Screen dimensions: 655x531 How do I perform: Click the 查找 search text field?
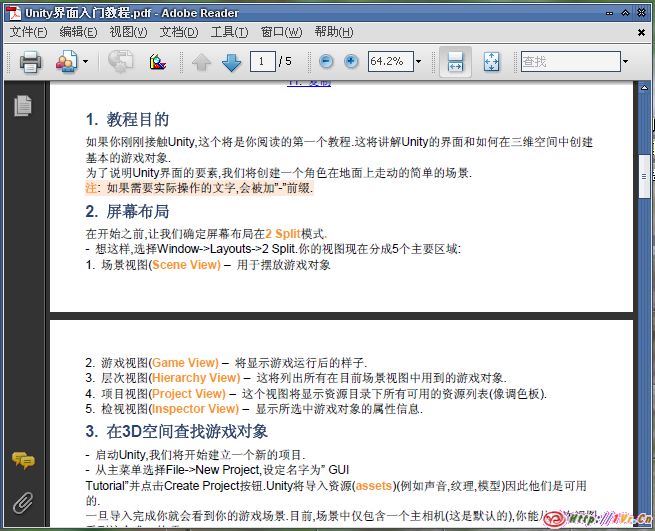(x=568, y=62)
